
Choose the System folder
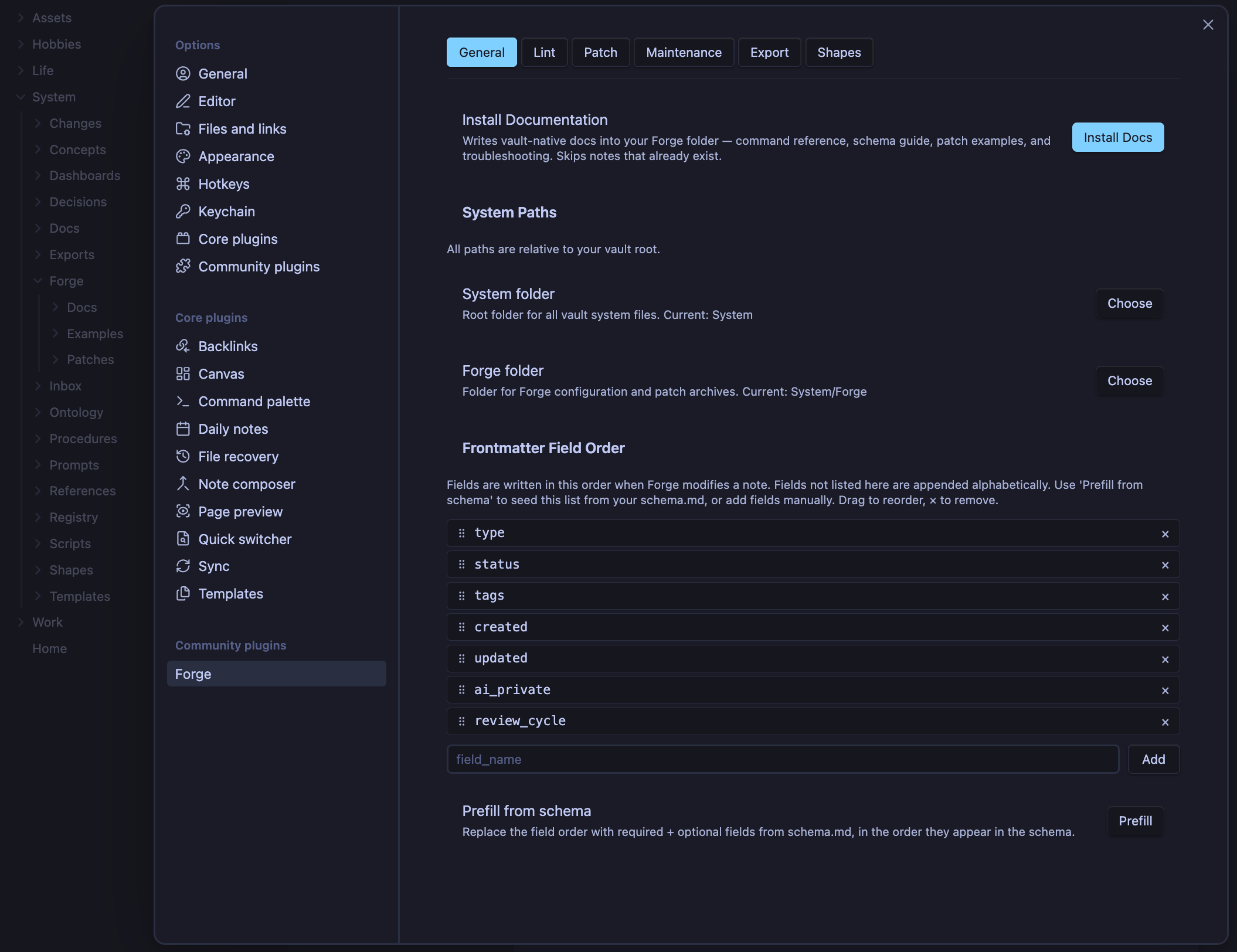click(x=1129, y=304)
